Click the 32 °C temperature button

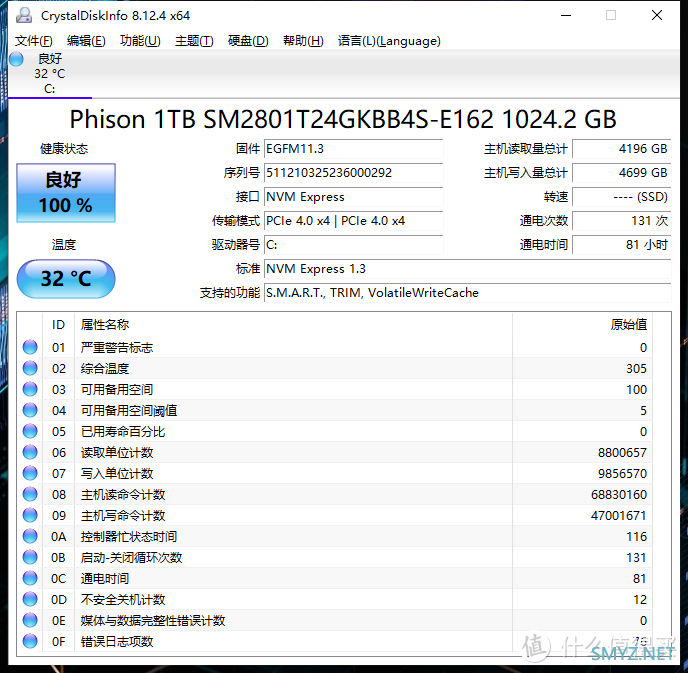66,279
